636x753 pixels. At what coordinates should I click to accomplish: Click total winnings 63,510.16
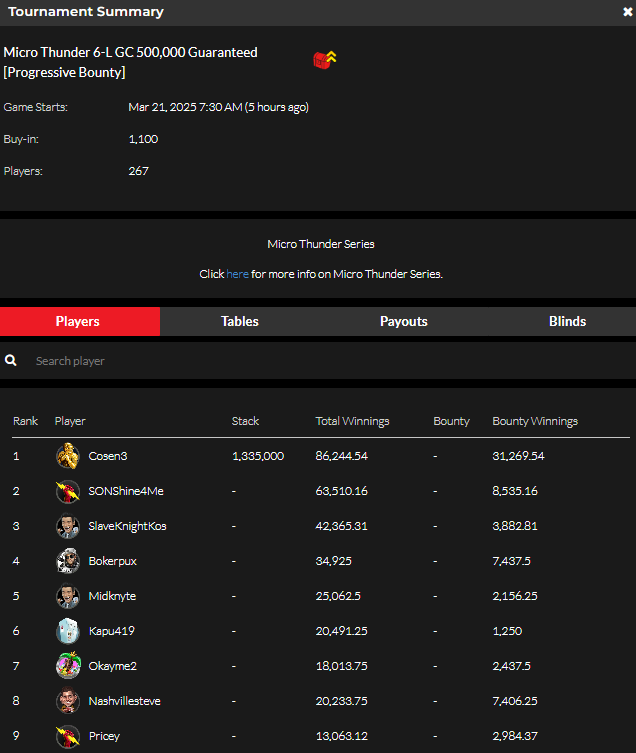pos(342,491)
